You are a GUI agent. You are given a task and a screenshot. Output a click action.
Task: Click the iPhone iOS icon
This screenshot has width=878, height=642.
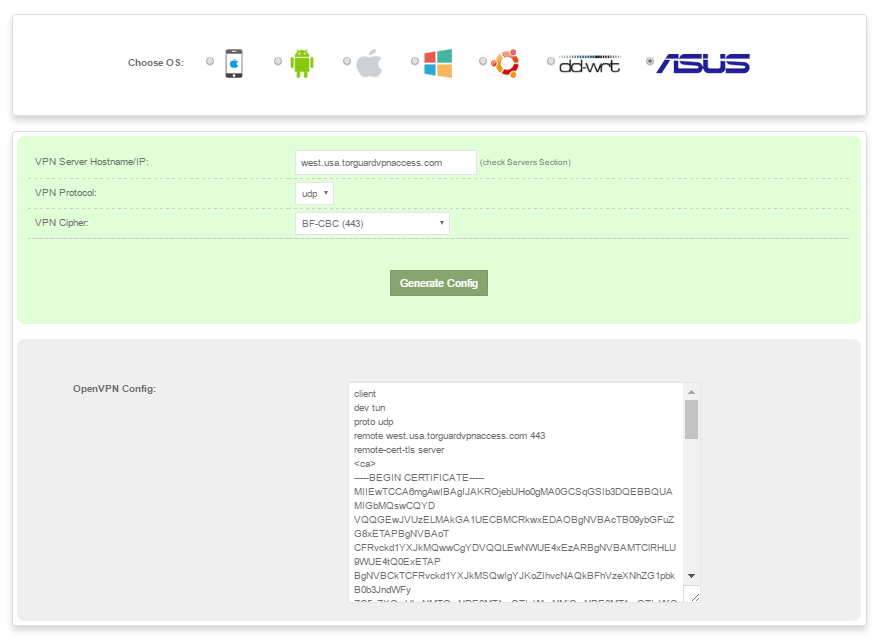[x=233, y=63]
